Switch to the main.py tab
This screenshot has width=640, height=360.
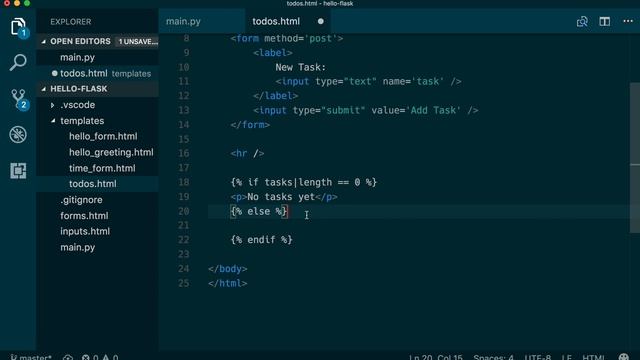183,21
